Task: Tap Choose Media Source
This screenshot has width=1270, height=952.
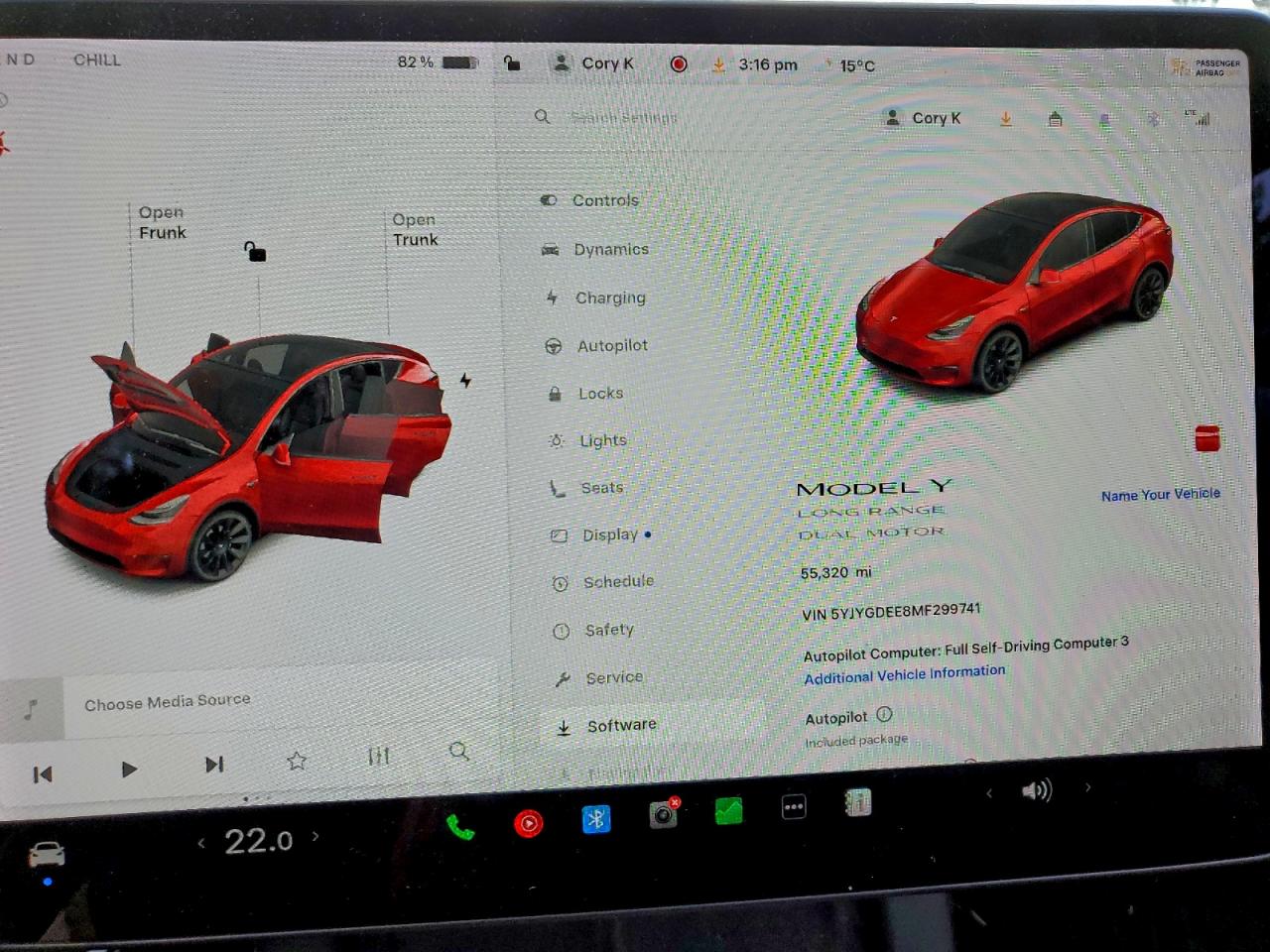Action: (x=167, y=702)
